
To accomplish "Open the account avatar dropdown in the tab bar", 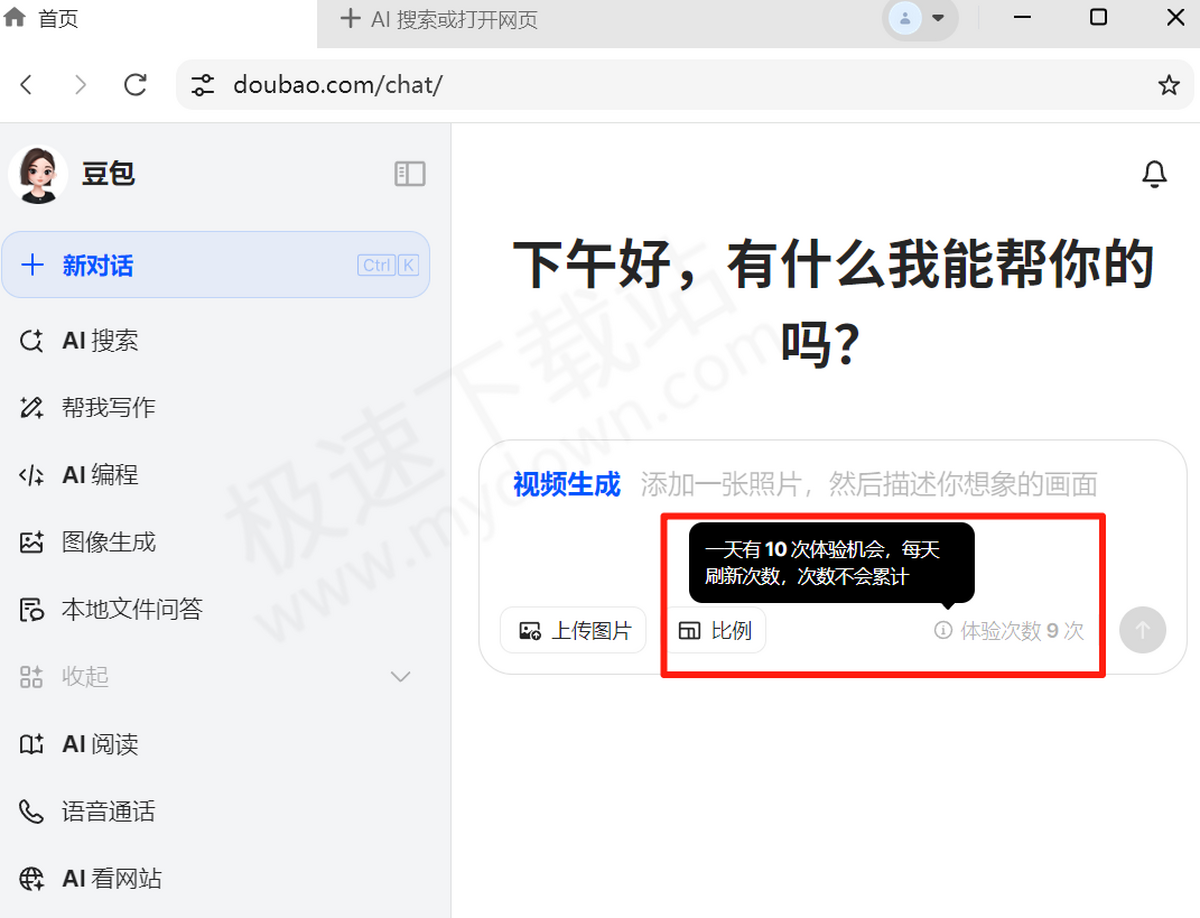I will [x=918, y=20].
